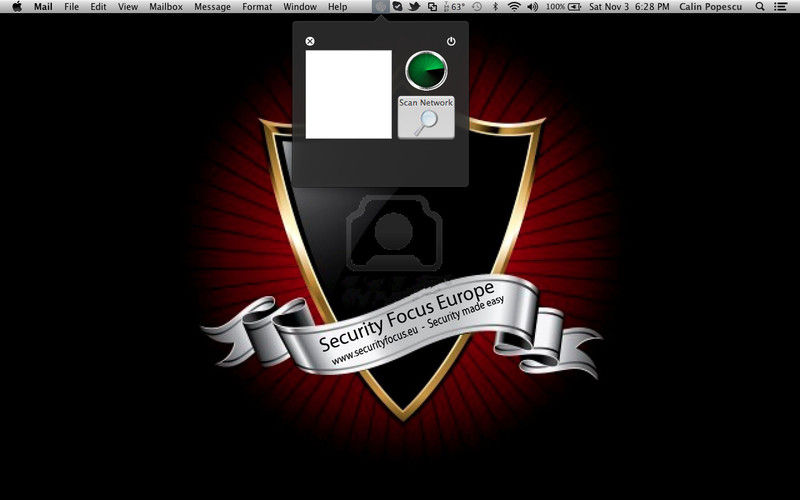
Task: Open the Help menu
Action: tap(337, 7)
